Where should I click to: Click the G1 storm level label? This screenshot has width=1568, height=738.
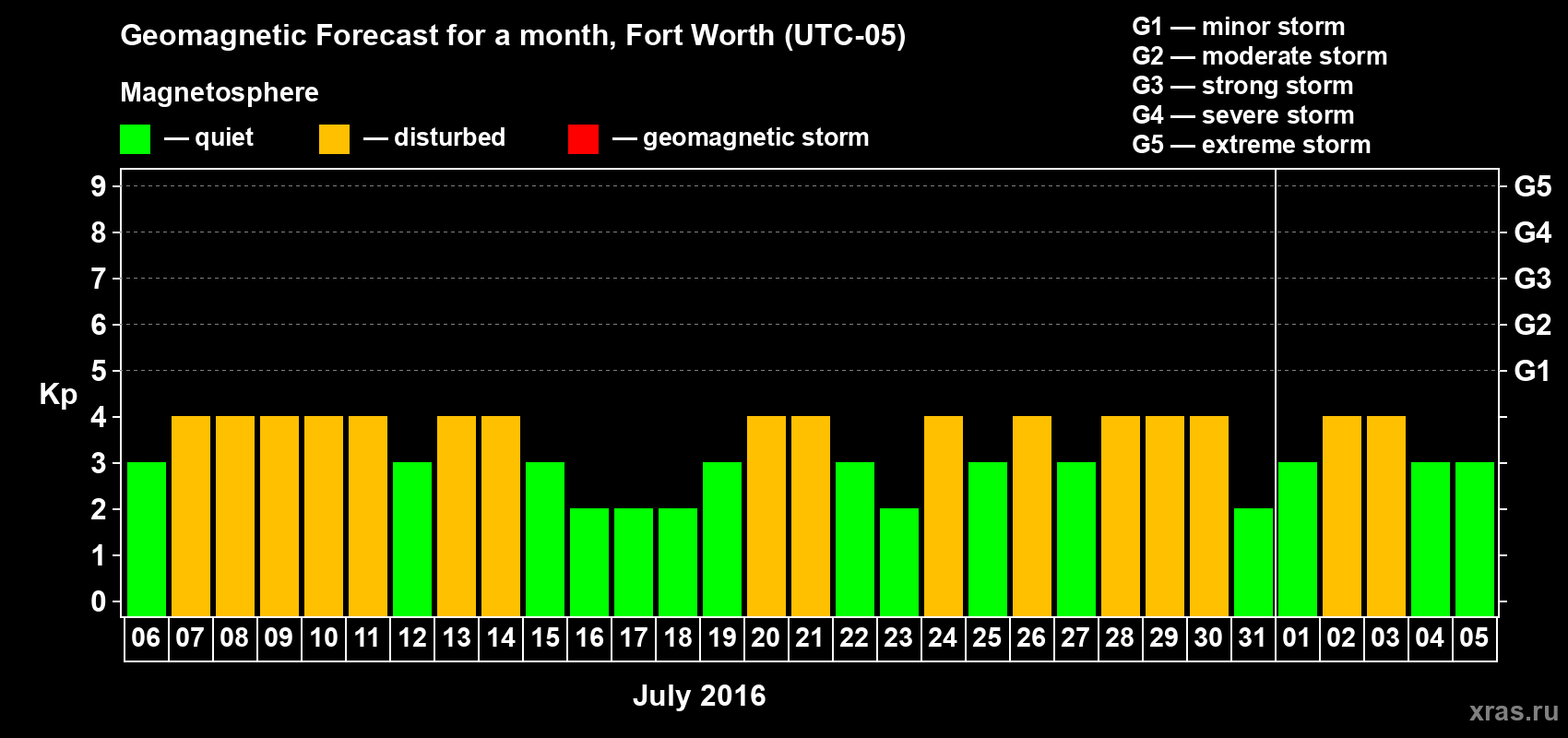pos(1532,371)
